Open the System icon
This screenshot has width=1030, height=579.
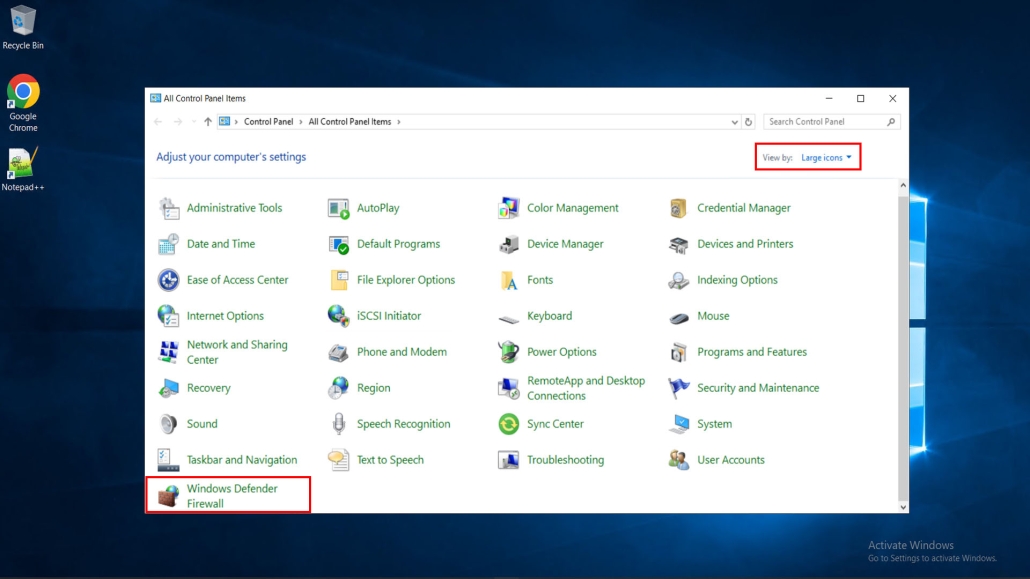(679, 425)
